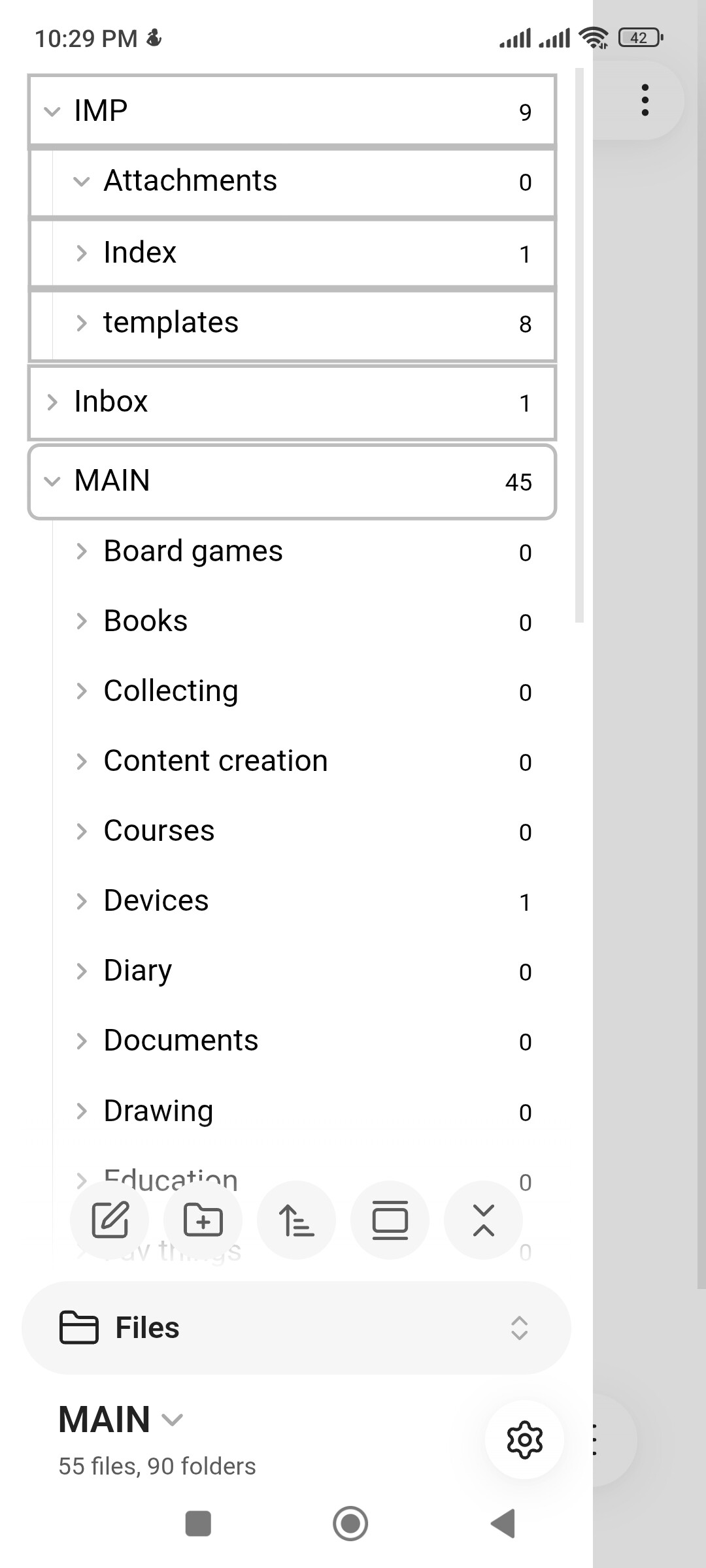This screenshot has height=1568, width=706.
Task: Open the Board games folder
Action: (193, 551)
